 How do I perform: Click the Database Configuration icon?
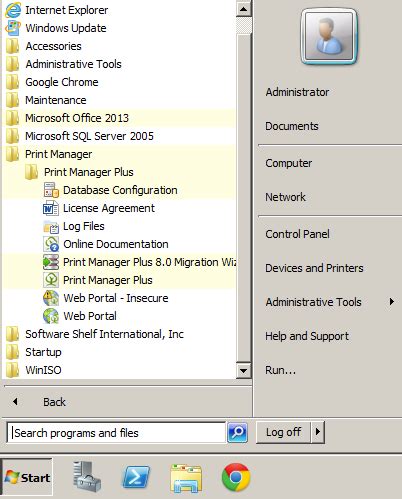(x=51, y=190)
